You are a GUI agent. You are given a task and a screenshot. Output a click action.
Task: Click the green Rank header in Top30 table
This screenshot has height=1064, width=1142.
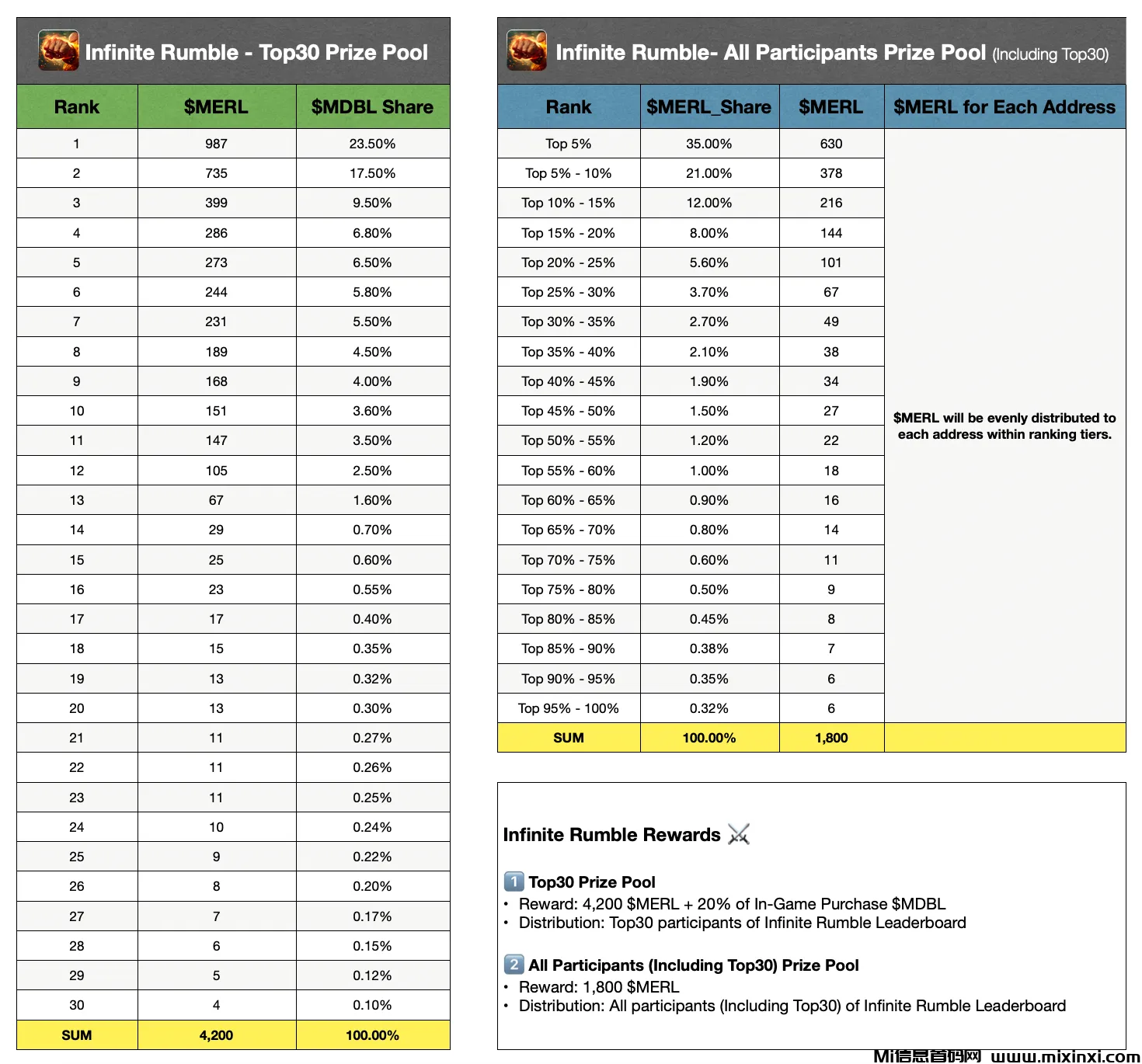(x=76, y=107)
